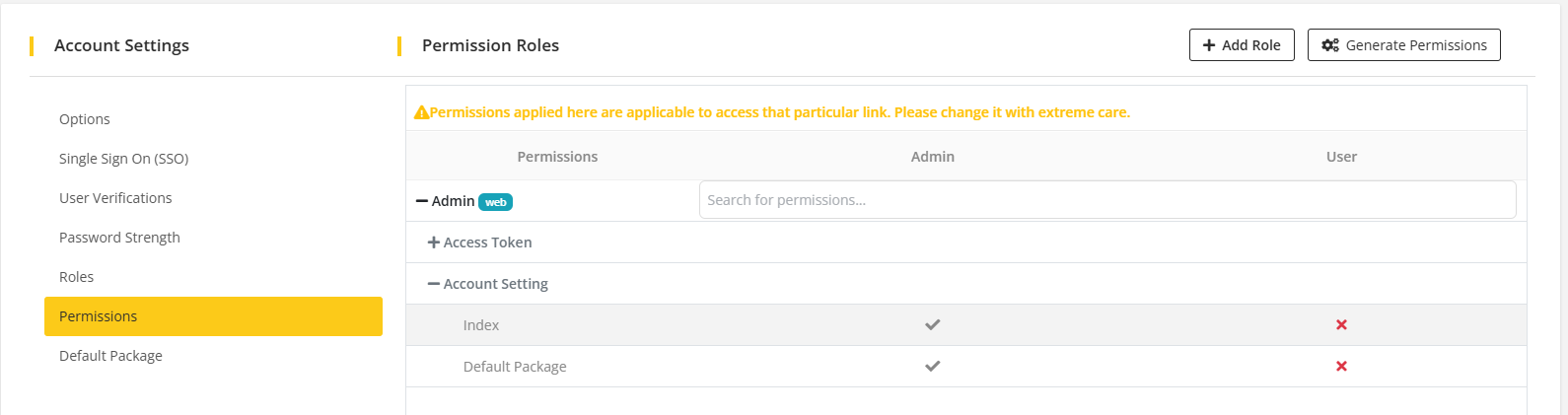Viewport: 1568px width, 415px height.
Task: Select Password Strength in the sidebar
Action: pyautogui.click(x=119, y=238)
